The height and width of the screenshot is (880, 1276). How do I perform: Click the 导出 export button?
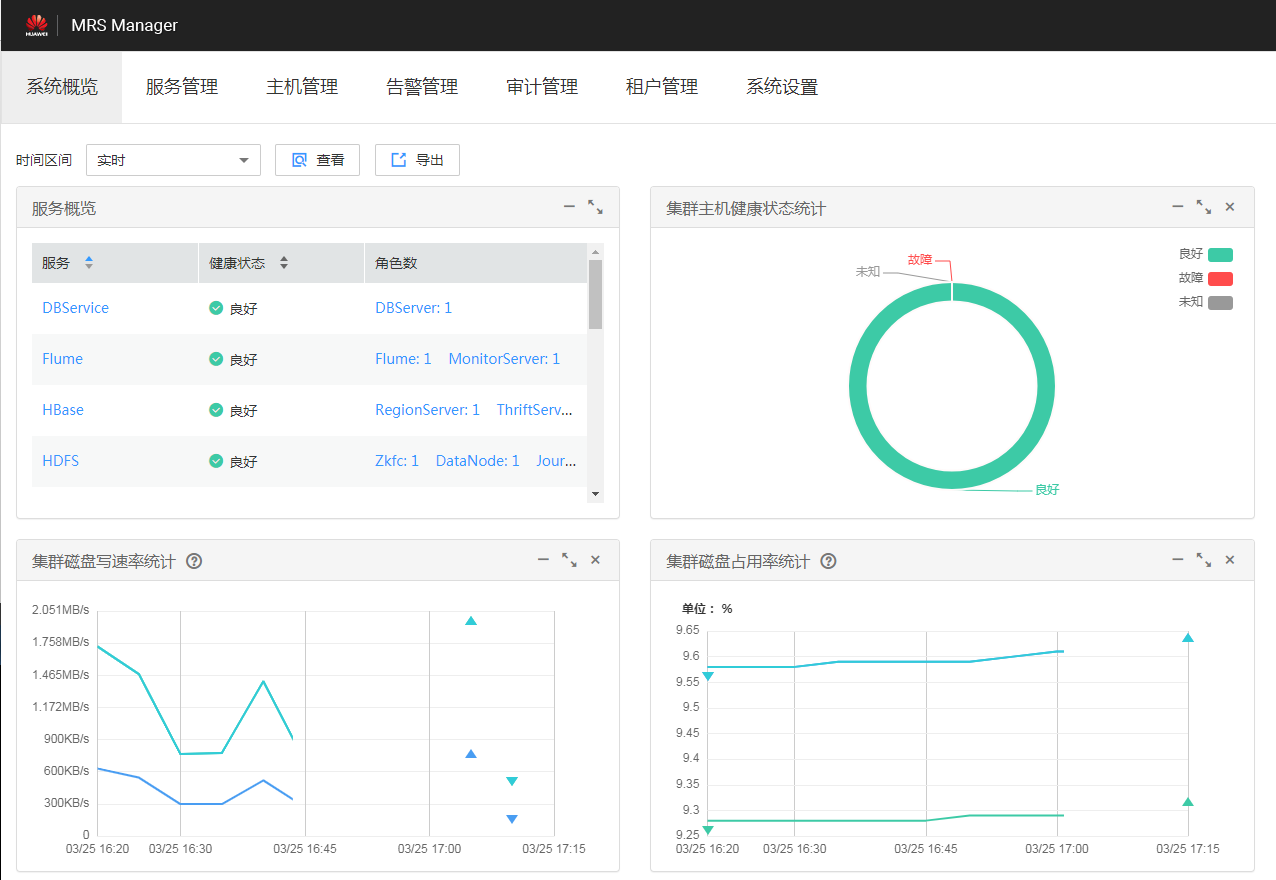417,160
